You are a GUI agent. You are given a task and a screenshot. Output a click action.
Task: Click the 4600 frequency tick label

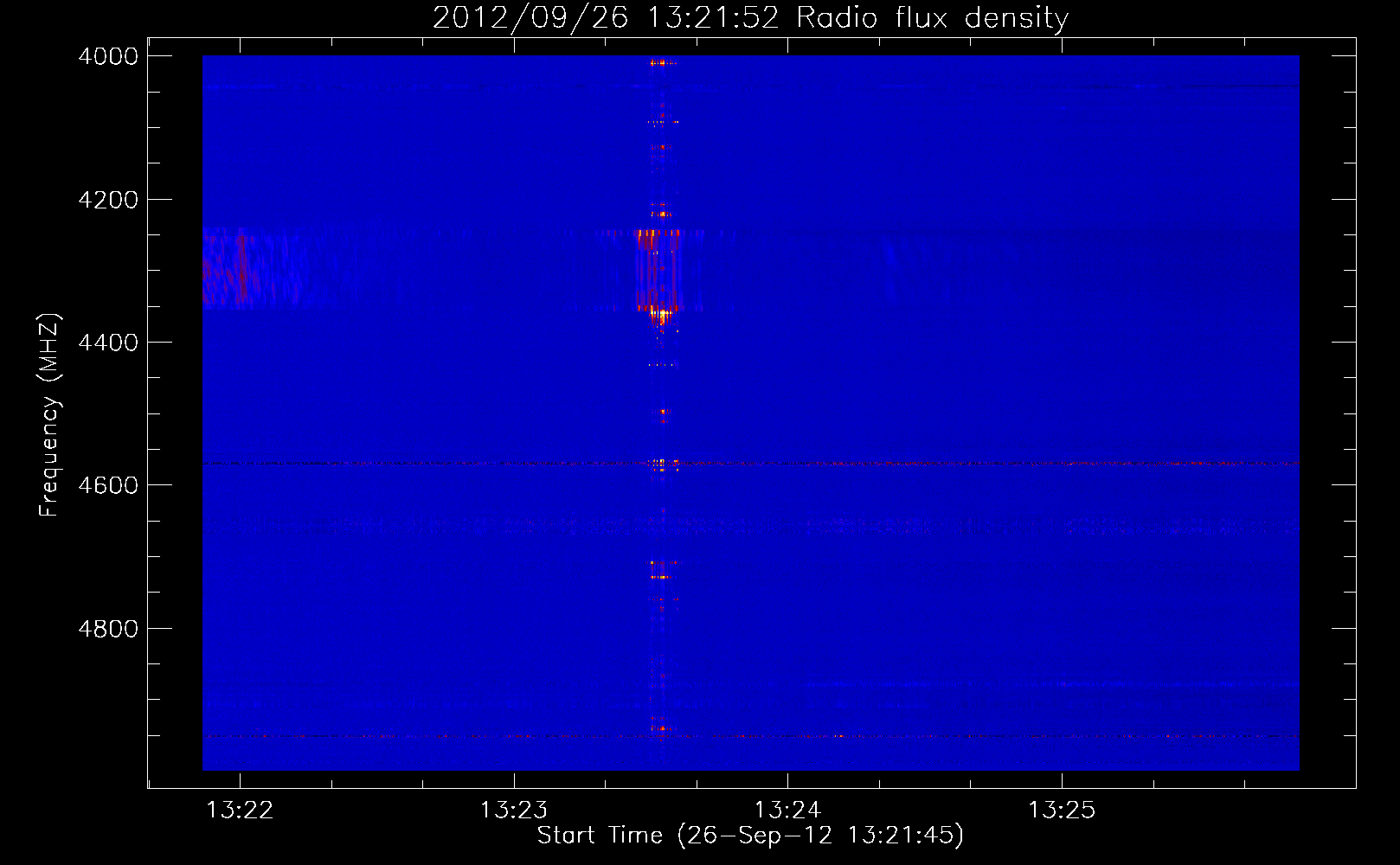[x=108, y=485]
